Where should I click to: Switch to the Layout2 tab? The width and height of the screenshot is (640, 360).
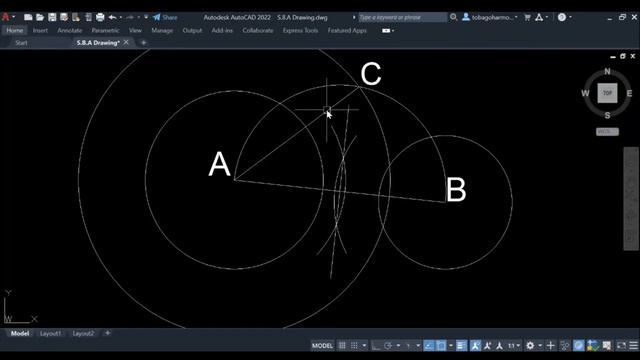point(83,333)
